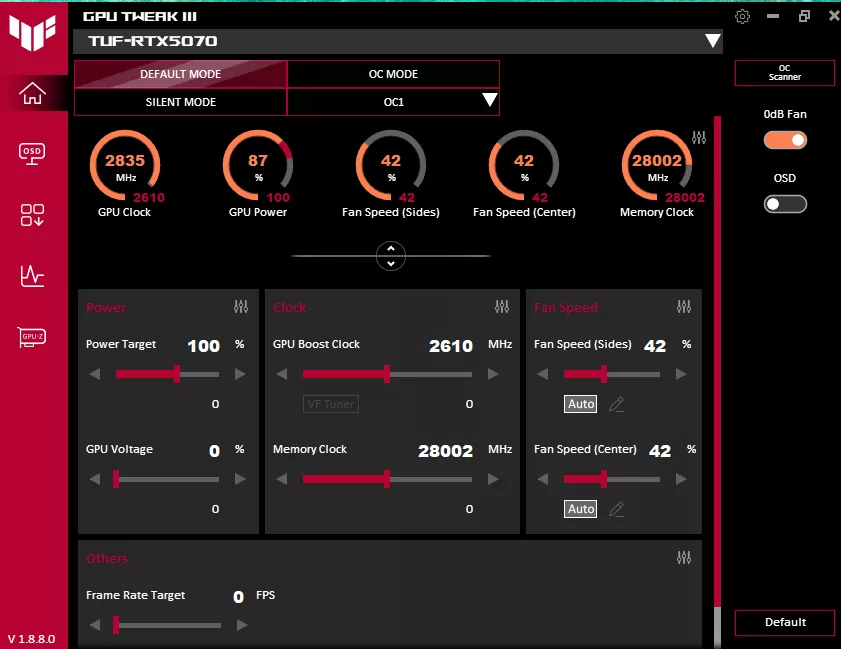Toggle the OSD switch
The image size is (841, 649).
[785, 204]
